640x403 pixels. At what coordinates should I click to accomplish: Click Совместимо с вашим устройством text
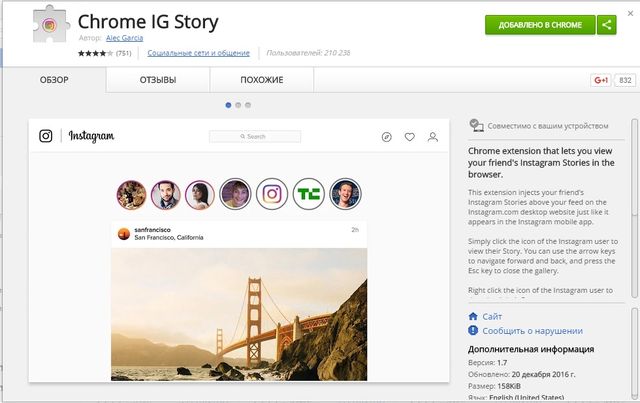tap(548, 126)
